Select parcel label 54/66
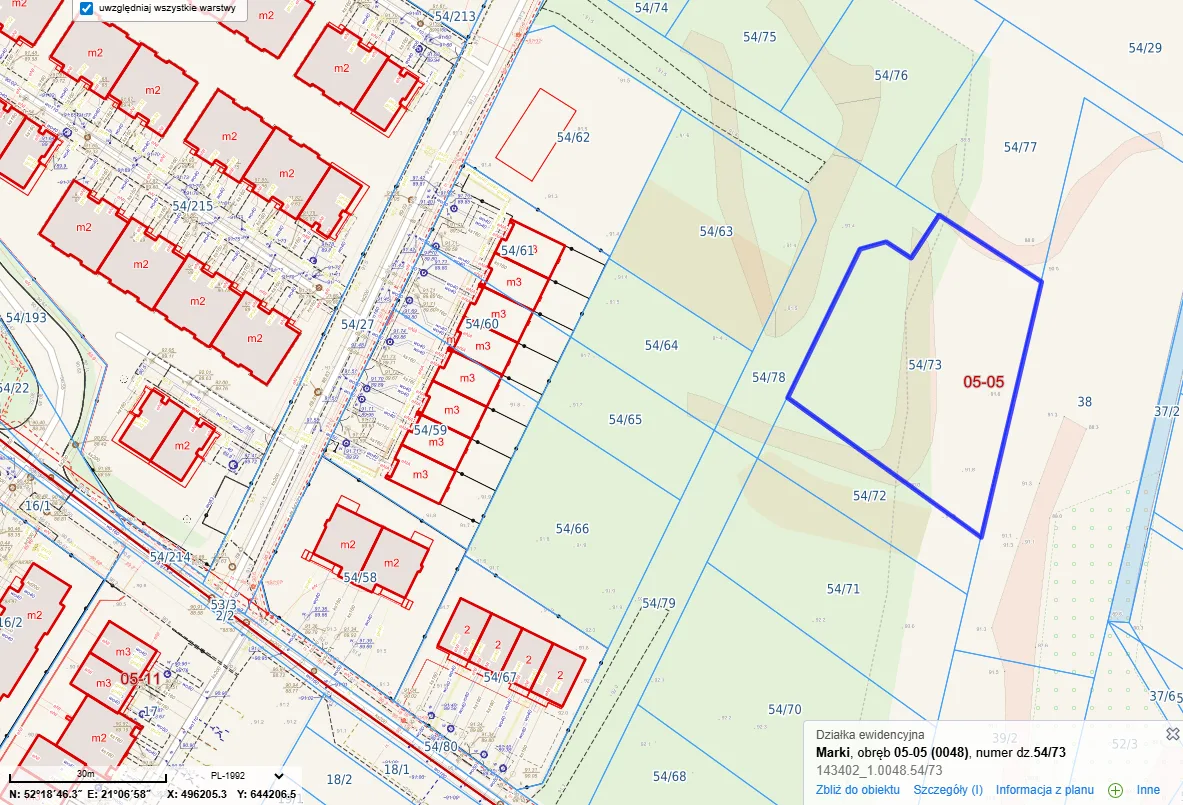The width and height of the screenshot is (1183, 805). pyautogui.click(x=572, y=529)
